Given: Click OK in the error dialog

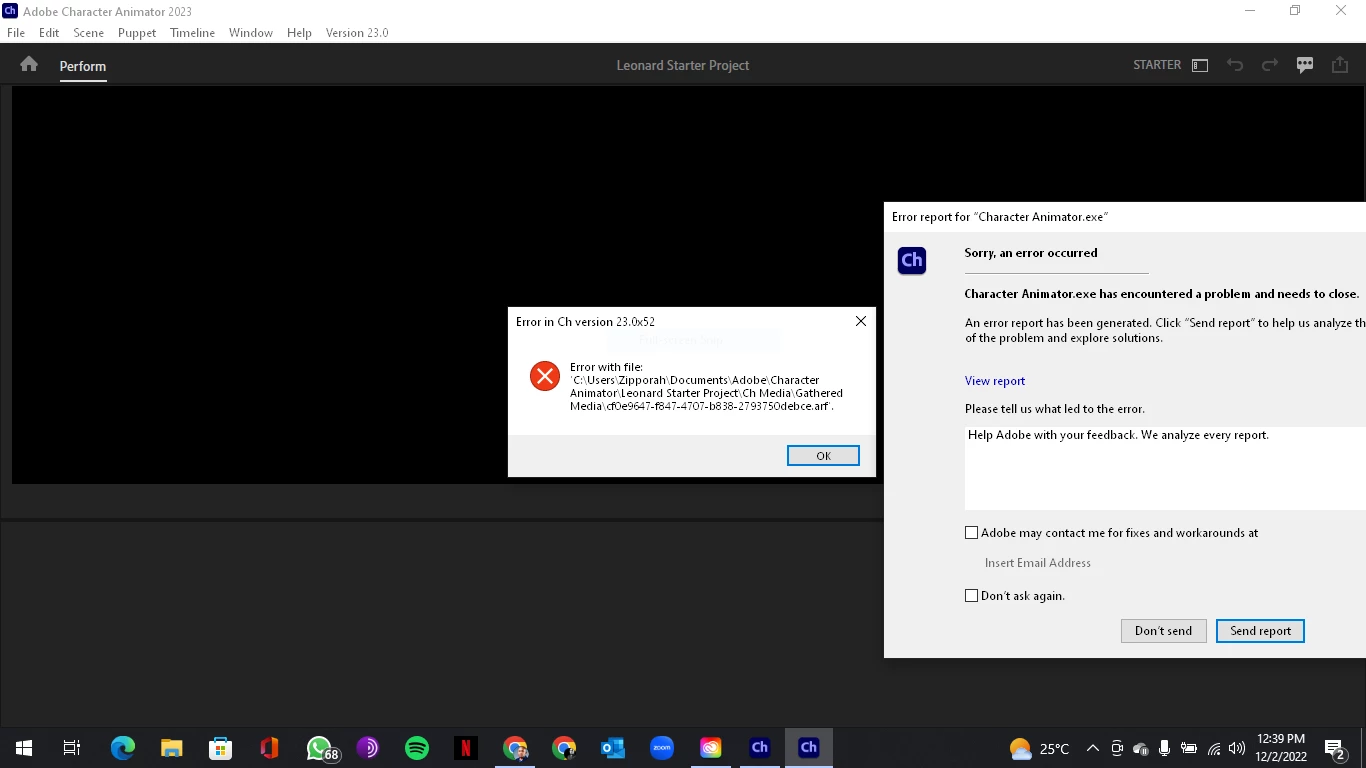Looking at the screenshot, I should (x=823, y=456).
